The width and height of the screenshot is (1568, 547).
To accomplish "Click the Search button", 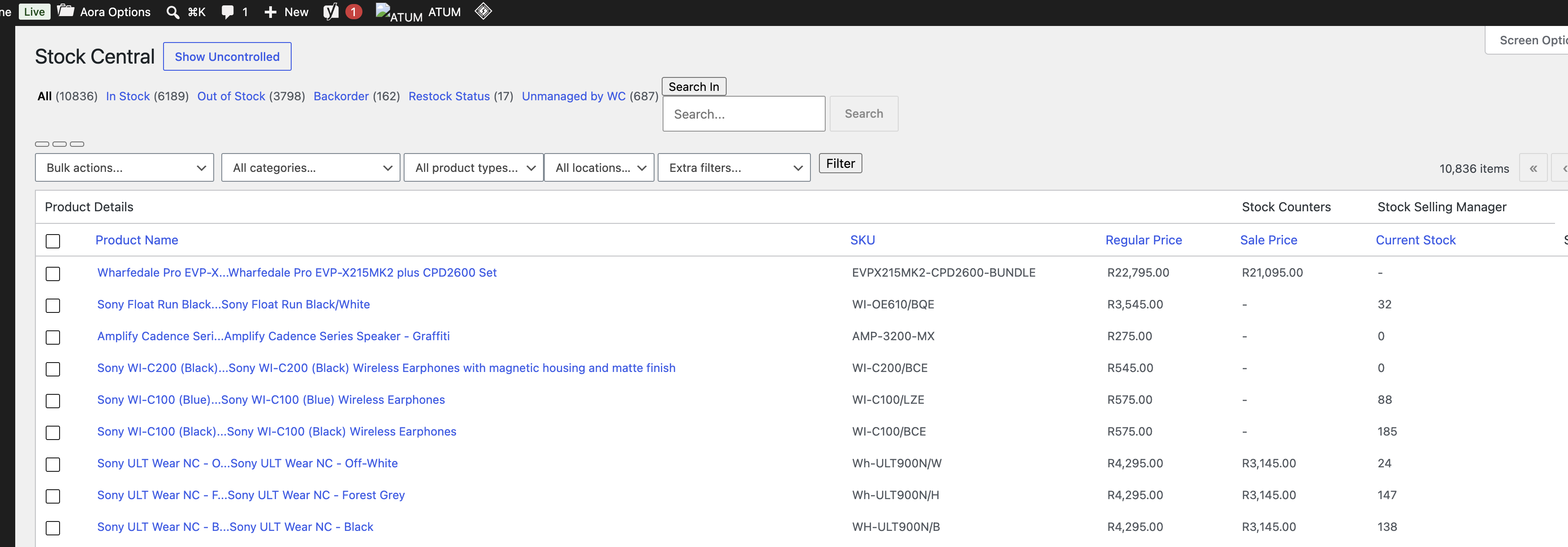I will pyautogui.click(x=864, y=114).
